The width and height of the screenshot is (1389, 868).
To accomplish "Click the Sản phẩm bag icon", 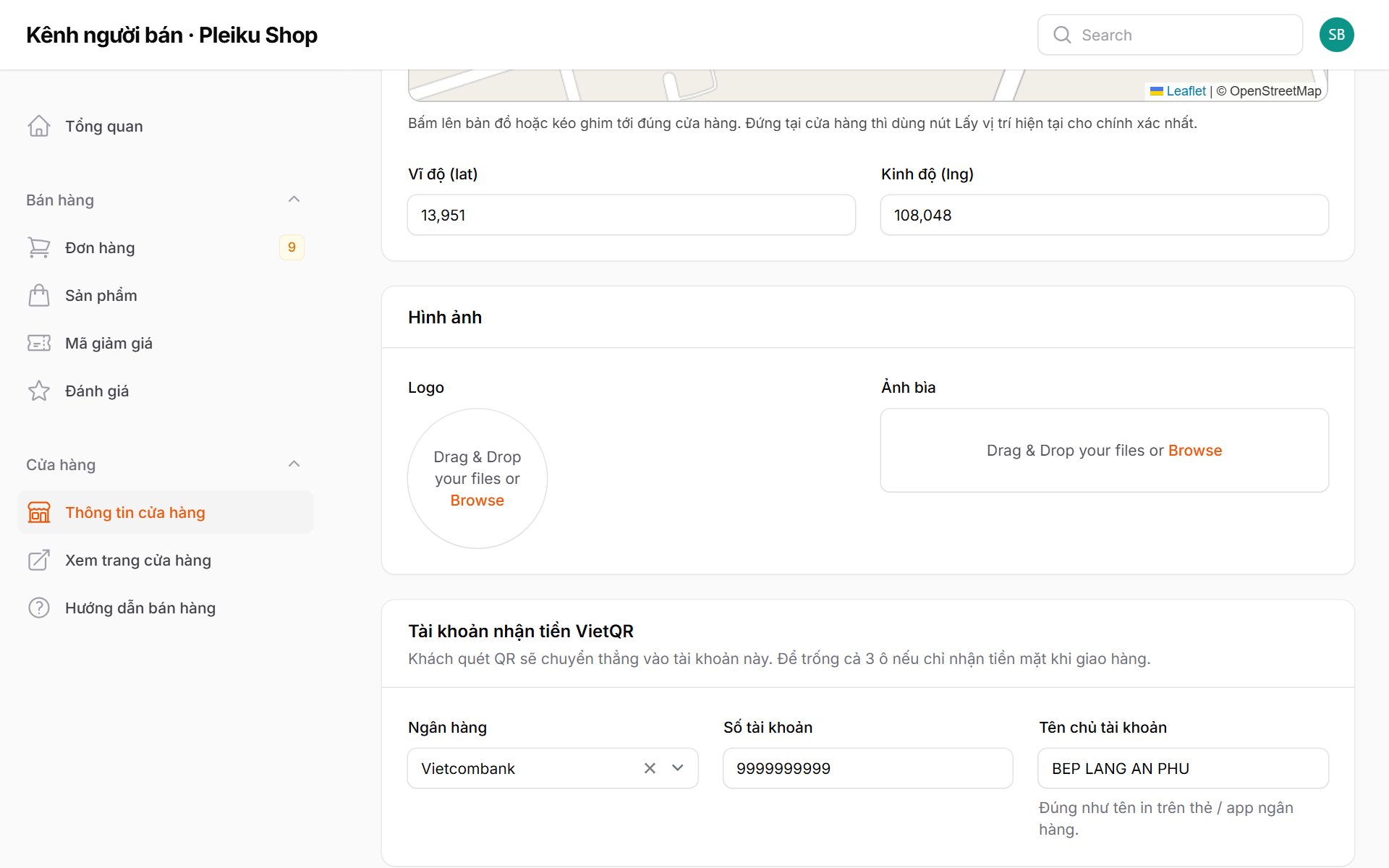I will (39, 295).
